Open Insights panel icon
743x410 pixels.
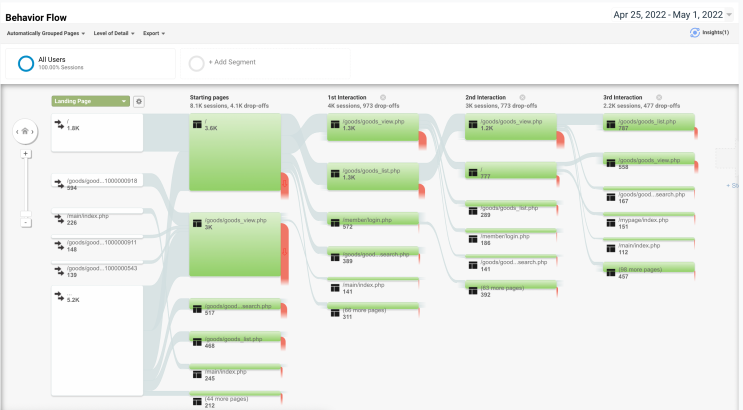click(x=695, y=33)
